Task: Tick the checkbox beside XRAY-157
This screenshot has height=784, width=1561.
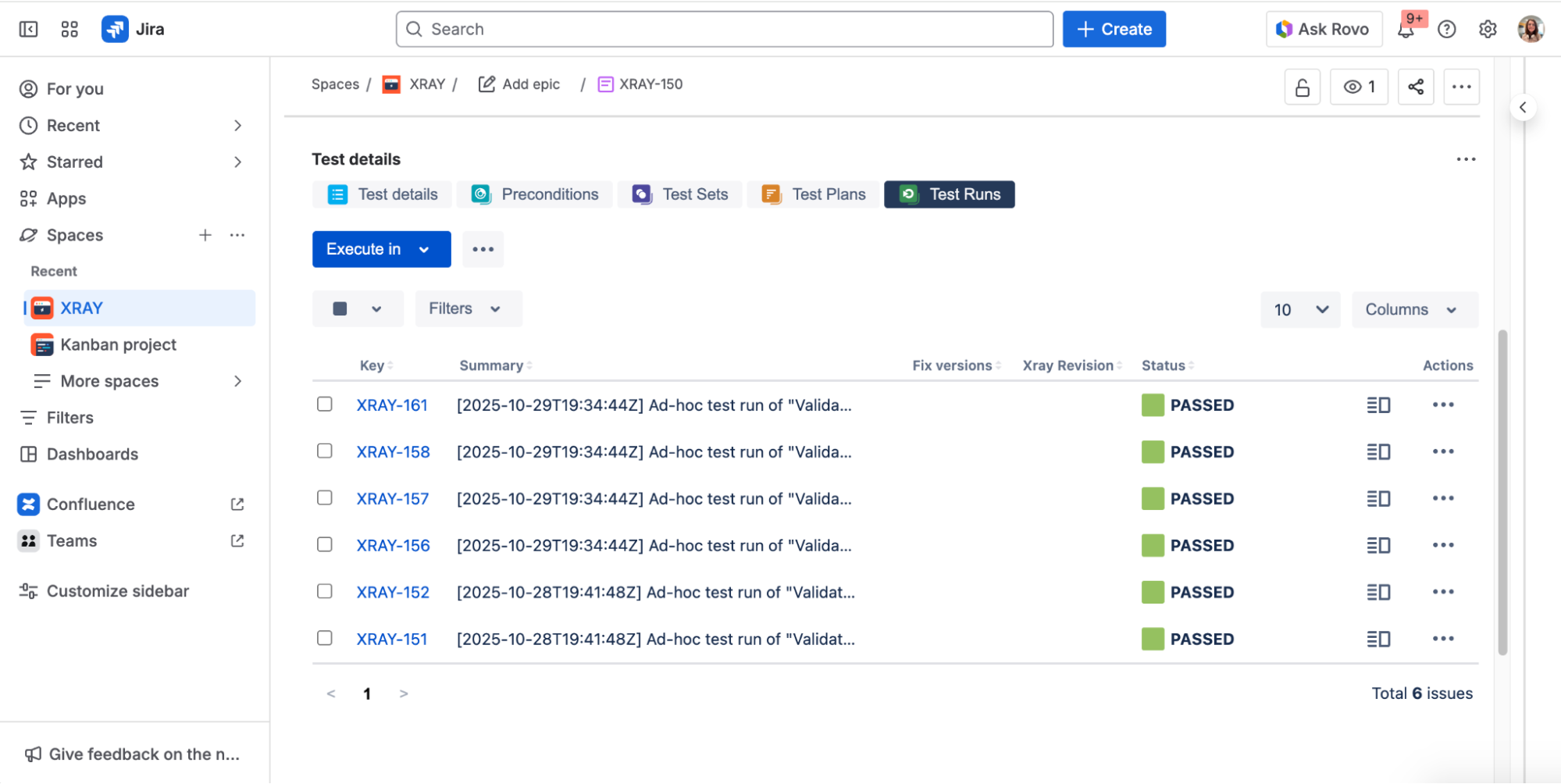Action: [x=325, y=498]
